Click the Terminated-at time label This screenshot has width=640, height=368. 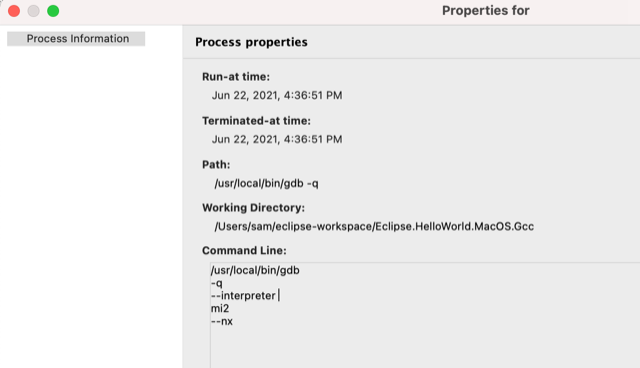(256, 121)
